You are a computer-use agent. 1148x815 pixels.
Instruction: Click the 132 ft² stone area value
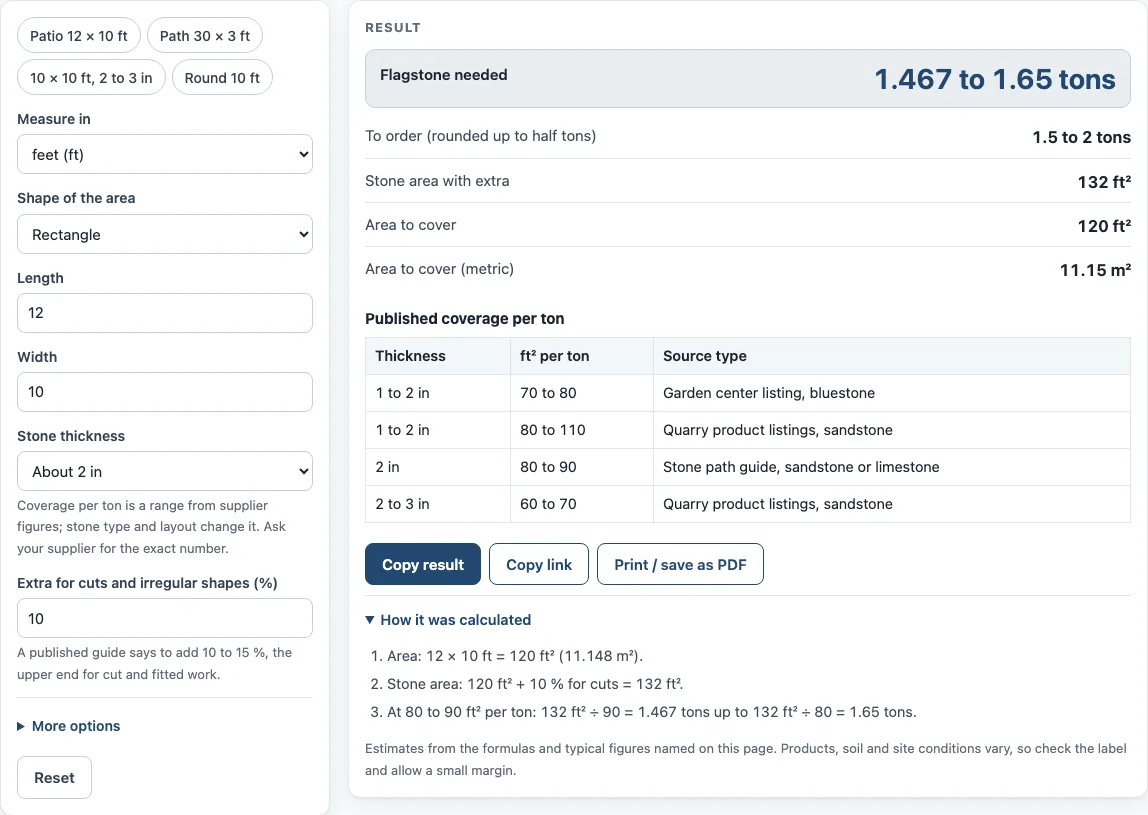[x=1104, y=182]
